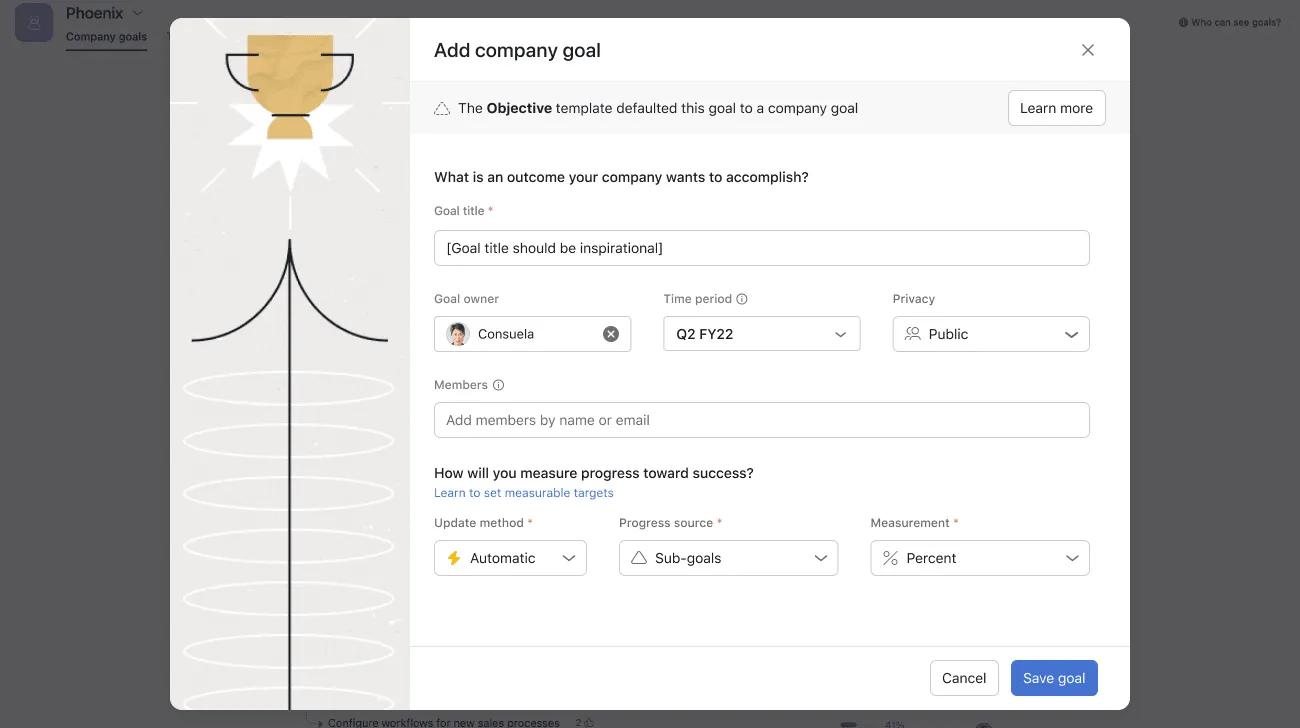This screenshot has width=1300, height=728.
Task: Remove Consuela as goal owner
Action: (x=611, y=334)
